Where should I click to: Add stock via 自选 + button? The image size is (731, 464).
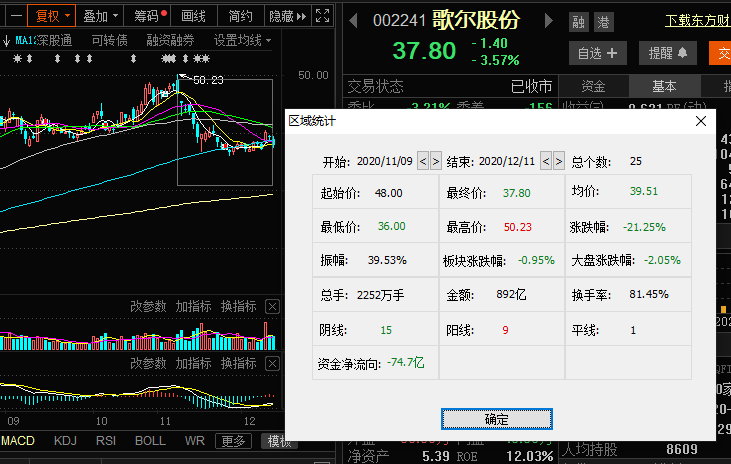(x=598, y=53)
